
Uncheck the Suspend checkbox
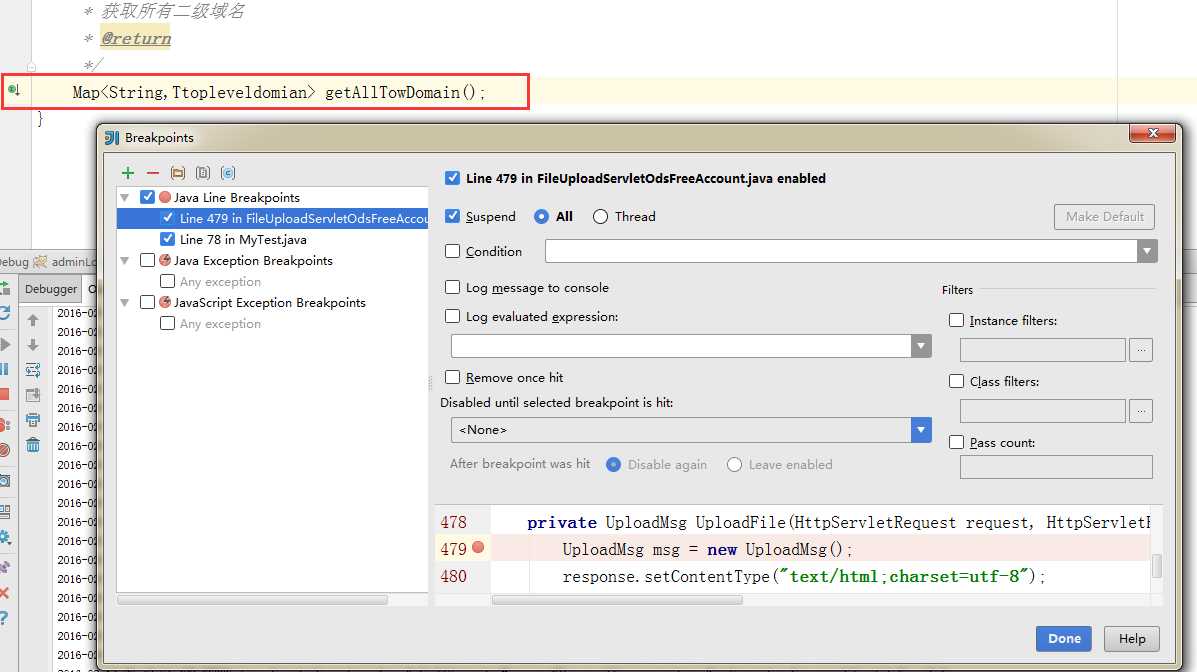tap(453, 216)
